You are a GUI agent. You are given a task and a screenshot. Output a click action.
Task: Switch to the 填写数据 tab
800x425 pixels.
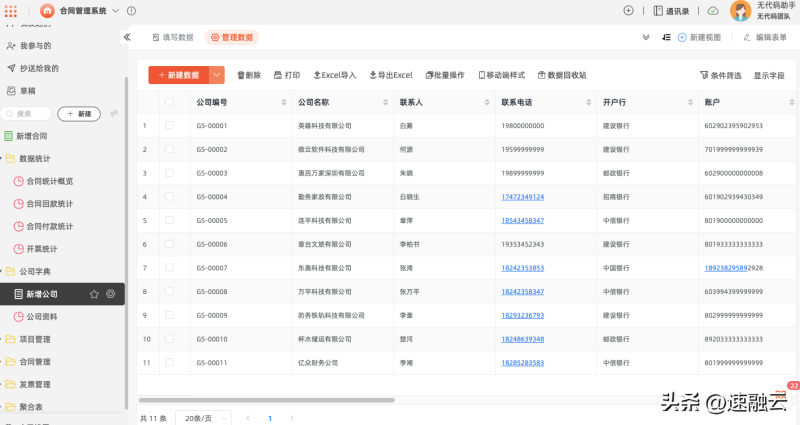coord(172,37)
